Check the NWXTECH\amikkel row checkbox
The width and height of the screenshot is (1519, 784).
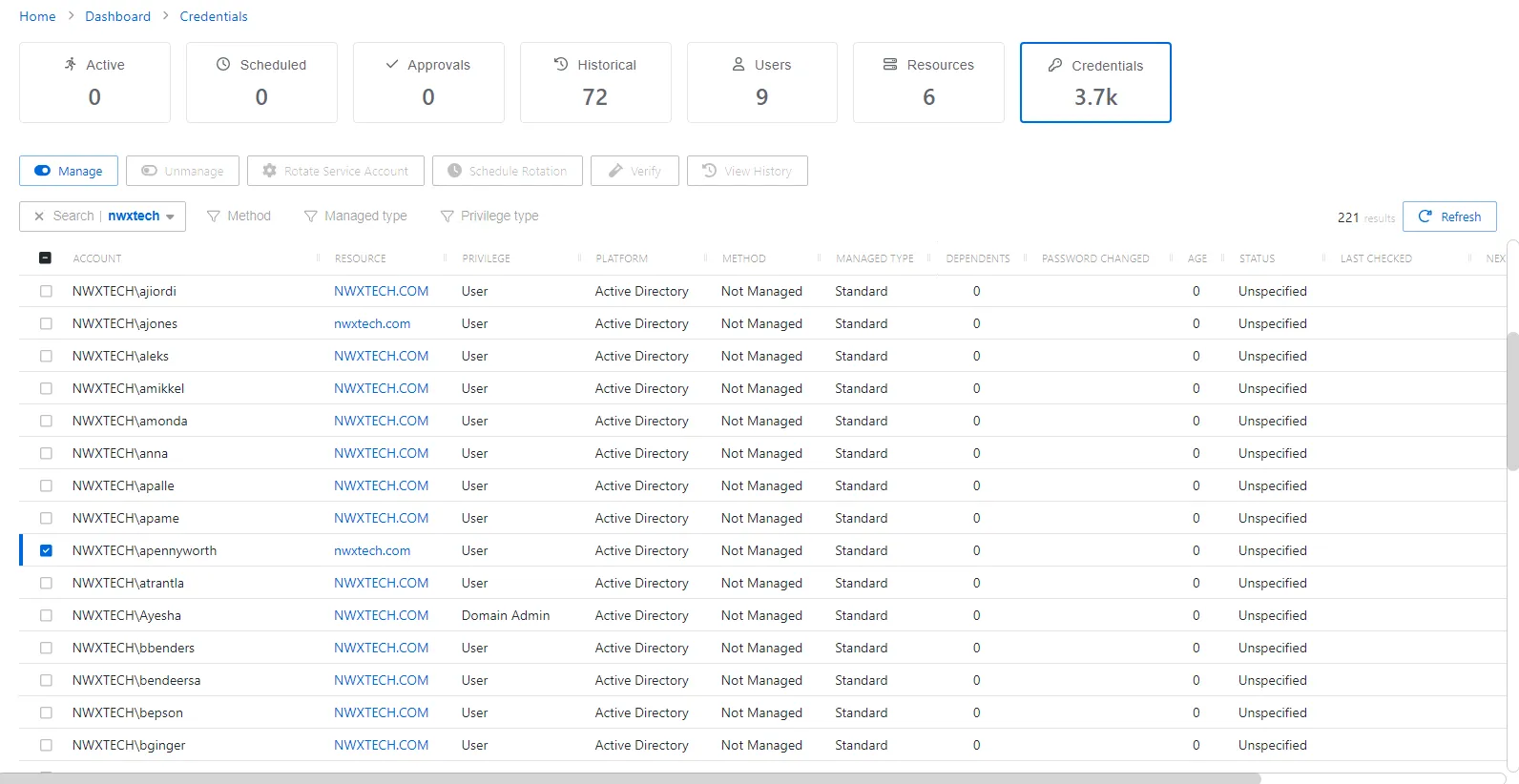coord(46,388)
